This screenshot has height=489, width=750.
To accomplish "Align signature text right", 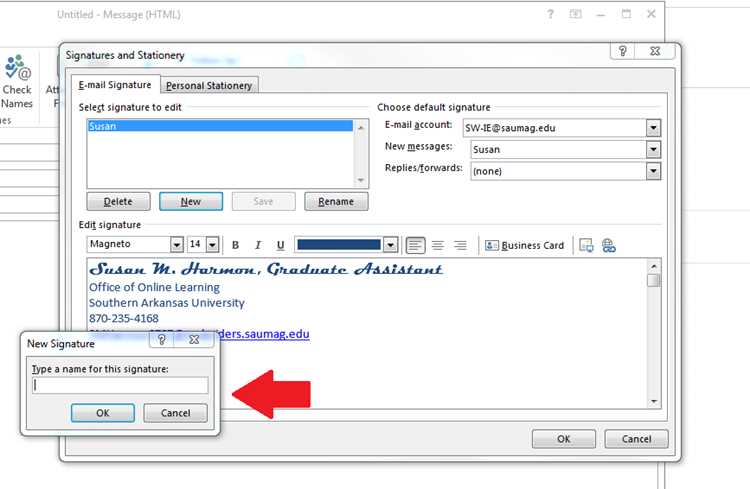I will point(460,245).
